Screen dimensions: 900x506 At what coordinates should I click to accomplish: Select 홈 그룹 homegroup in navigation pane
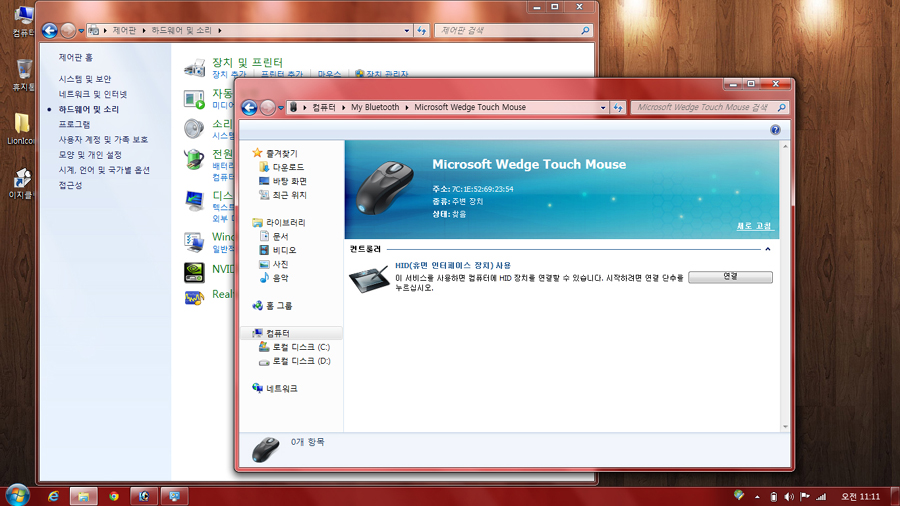[279, 306]
